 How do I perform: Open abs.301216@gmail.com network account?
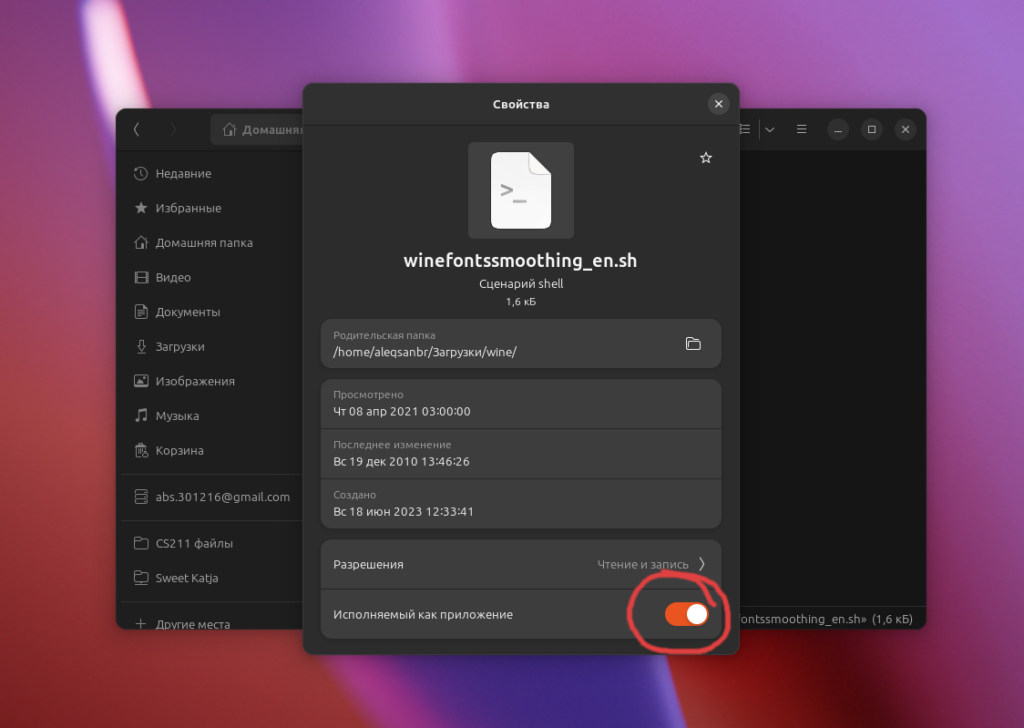[222, 497]
